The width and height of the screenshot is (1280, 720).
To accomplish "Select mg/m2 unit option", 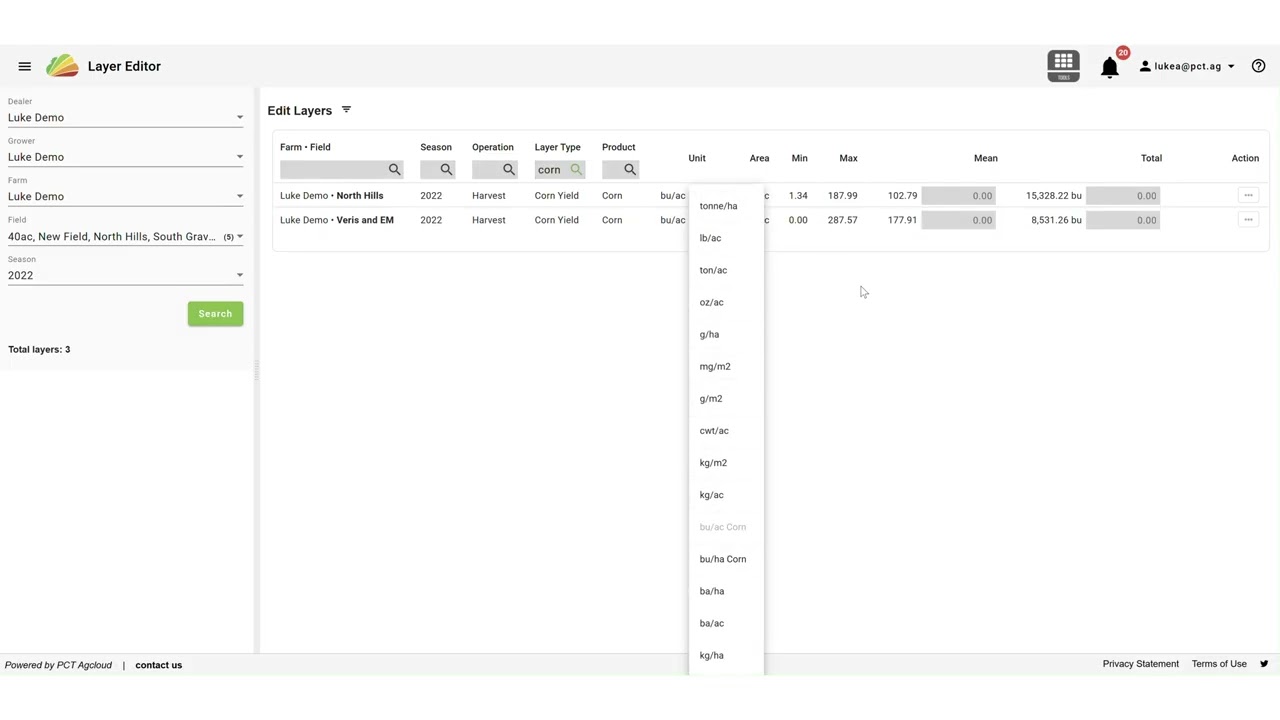I will (x=726, y=366).
